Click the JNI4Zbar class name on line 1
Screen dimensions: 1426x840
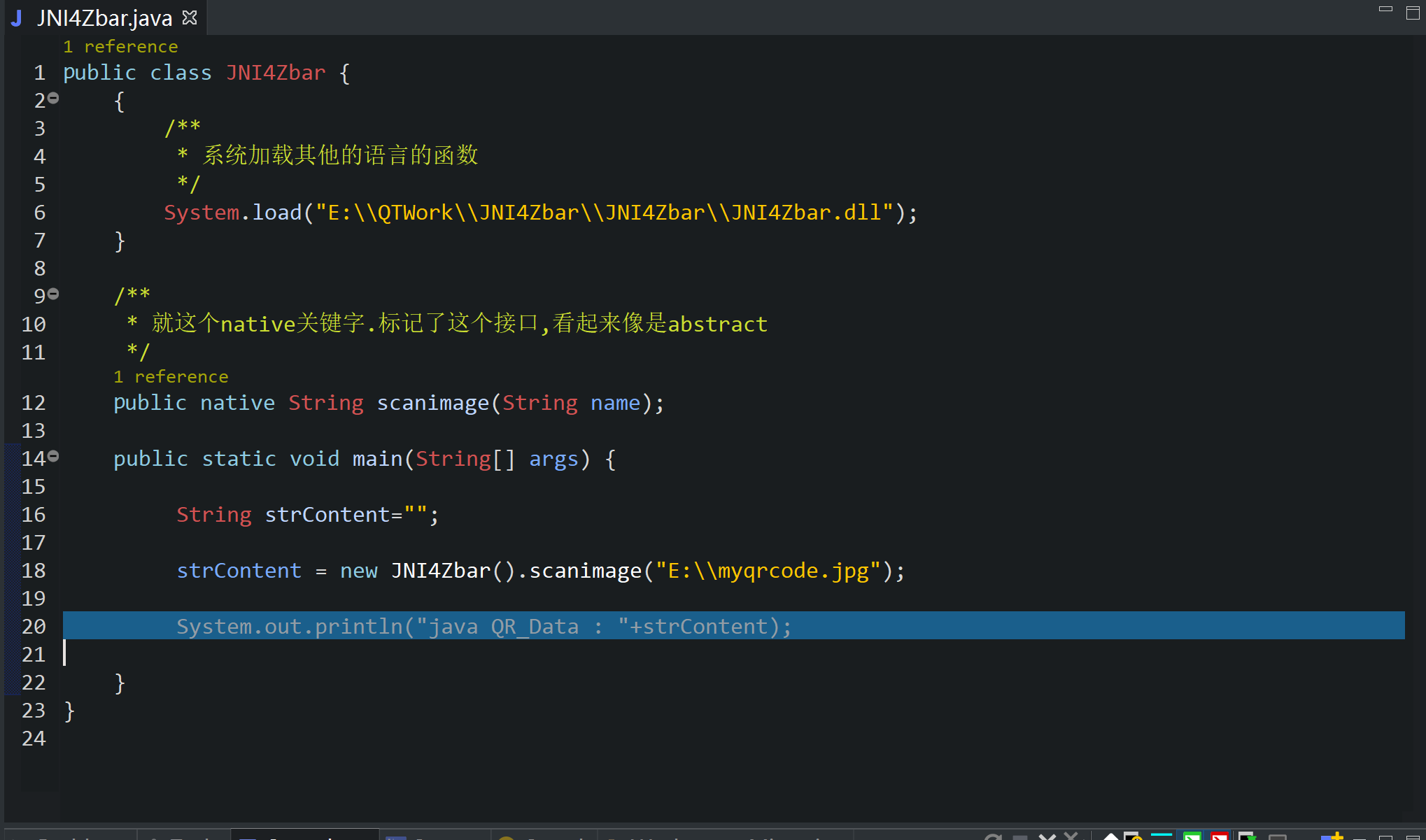(276, 73)
